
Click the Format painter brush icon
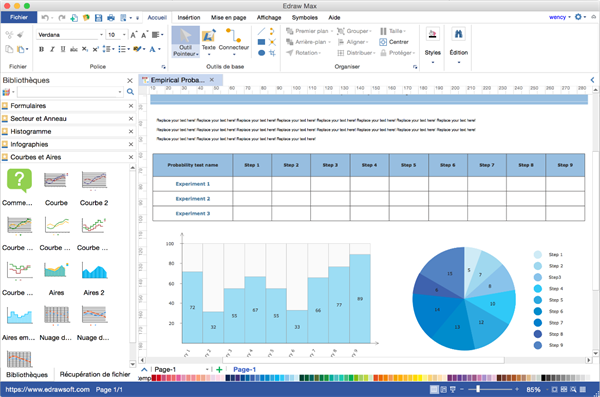[x=20, y=35]
